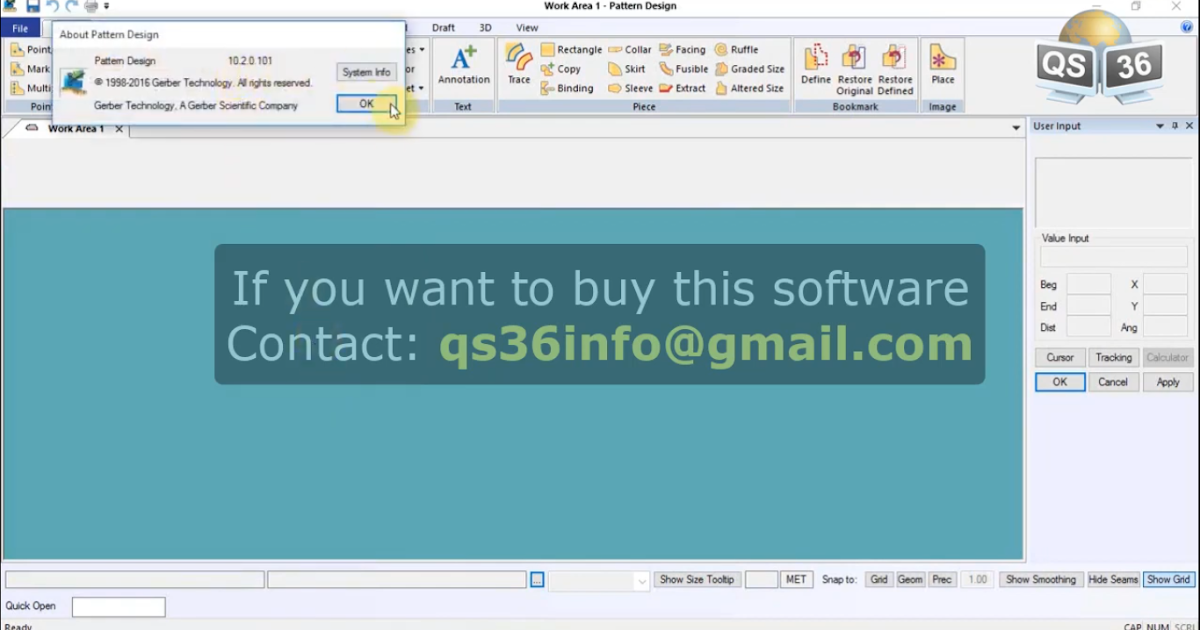
Task: Toggle the Show Smoothing button
Action: (1041, 580)
